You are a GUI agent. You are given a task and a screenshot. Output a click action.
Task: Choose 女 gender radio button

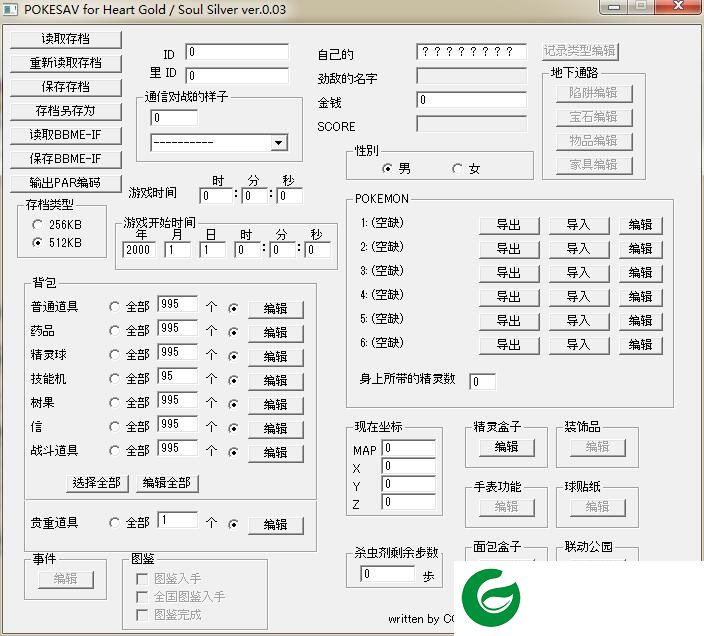457,169
